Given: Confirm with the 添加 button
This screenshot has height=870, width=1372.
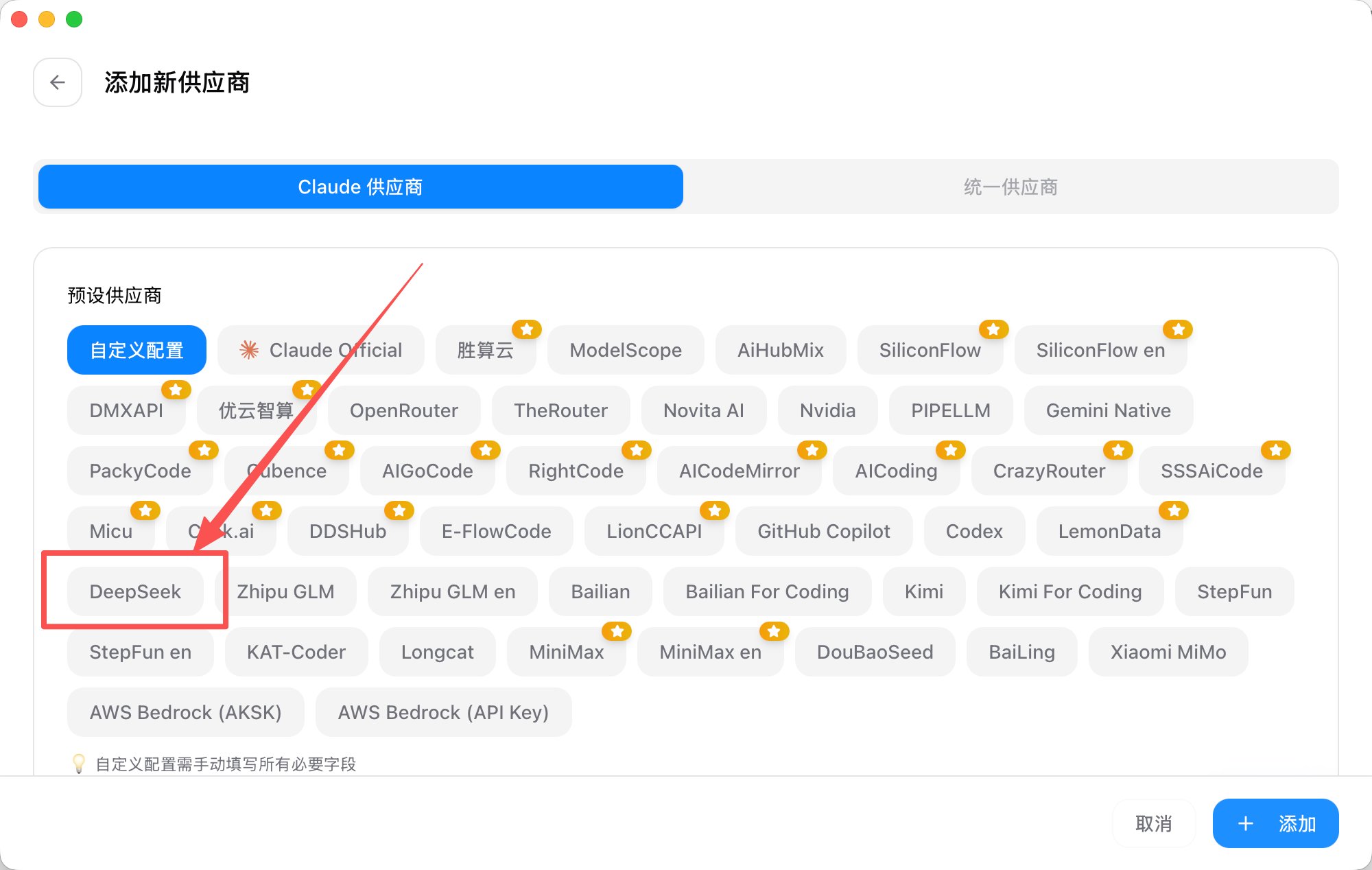Looking at the screenshot, I should tap(1276, 823).
